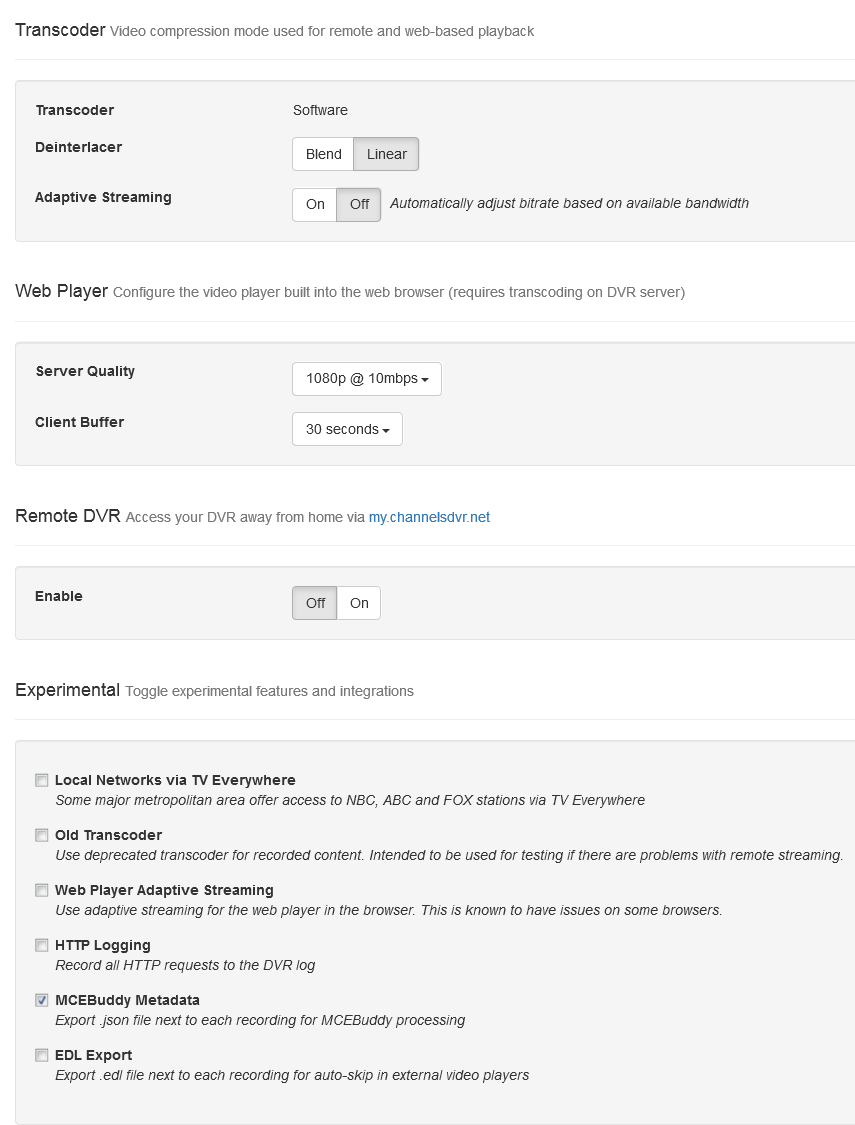The width and height of the screenshot is (855, 1125).
Task: Set Remote DVR Enable to Off
Action: pyautogui.click(x=315, y=603)
